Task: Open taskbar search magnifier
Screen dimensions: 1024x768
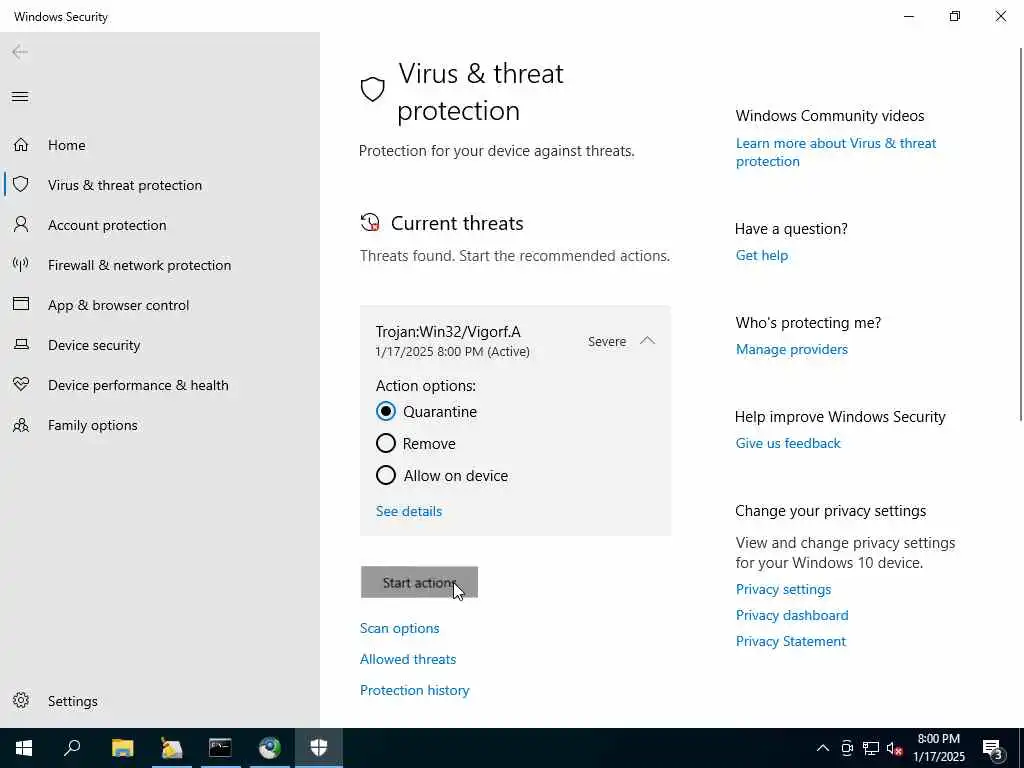Action: point(72,748)
